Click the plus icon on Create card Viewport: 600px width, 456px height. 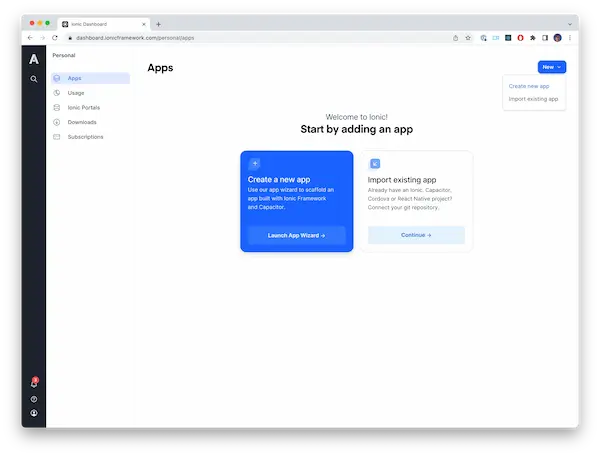[x=255, y=163]
